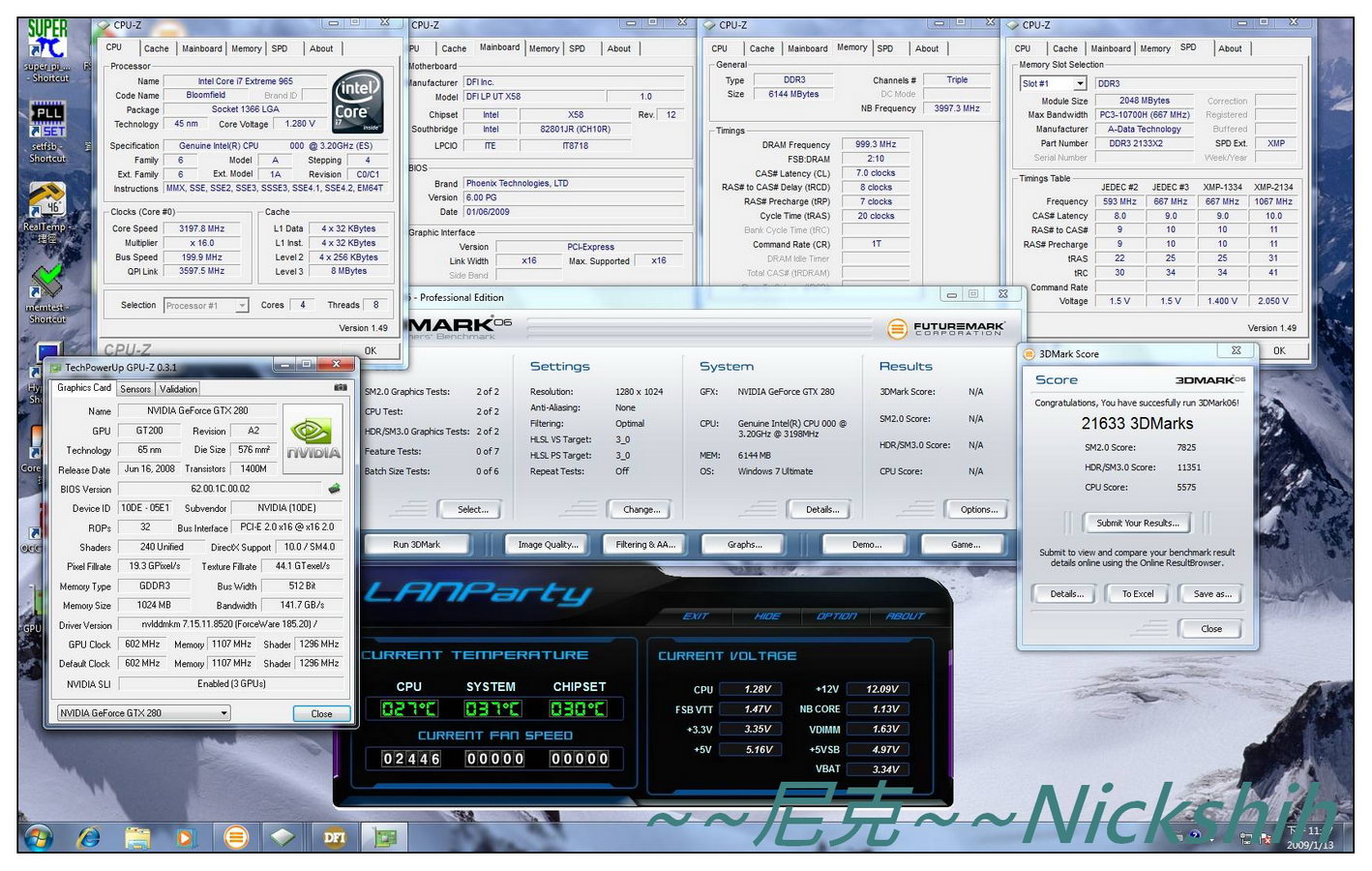Click Details... under System section

[822, 509]
